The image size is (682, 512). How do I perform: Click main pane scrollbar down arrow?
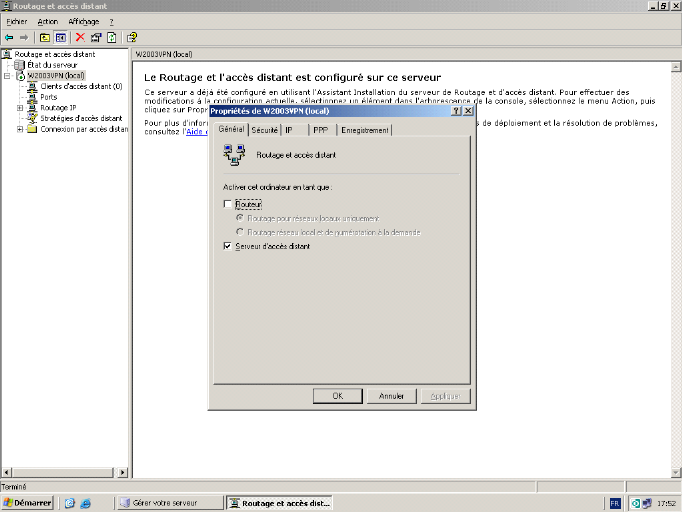click(675, 472)
